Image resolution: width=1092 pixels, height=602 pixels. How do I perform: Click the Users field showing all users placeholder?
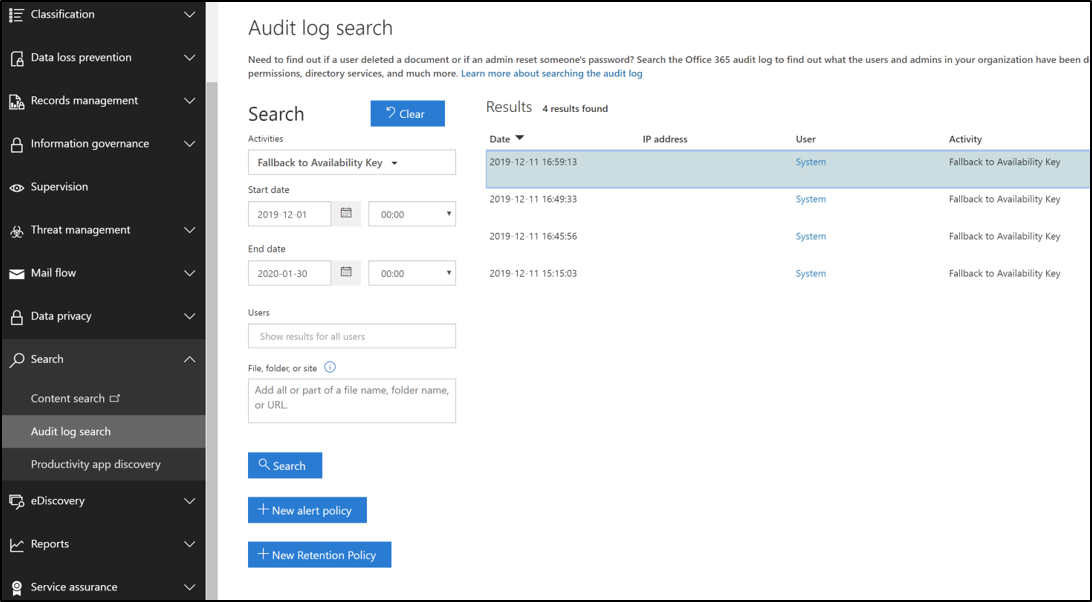[x=352, y=336]
